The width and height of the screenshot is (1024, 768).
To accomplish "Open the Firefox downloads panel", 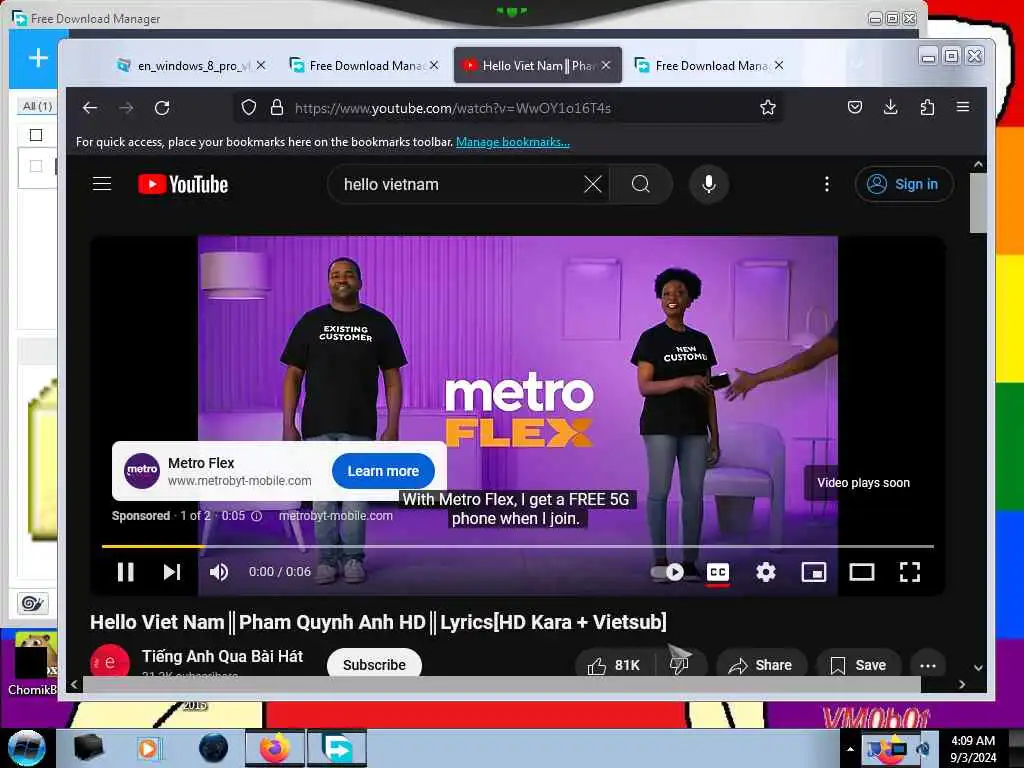I will click(x=890, y=107).
